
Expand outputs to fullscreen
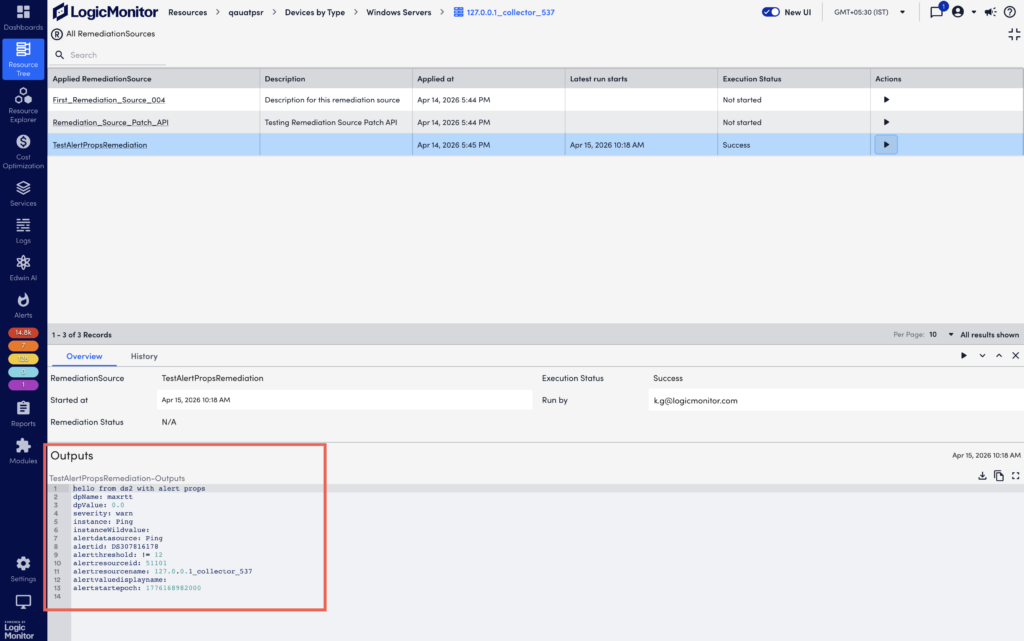[x=1016, y=476]
